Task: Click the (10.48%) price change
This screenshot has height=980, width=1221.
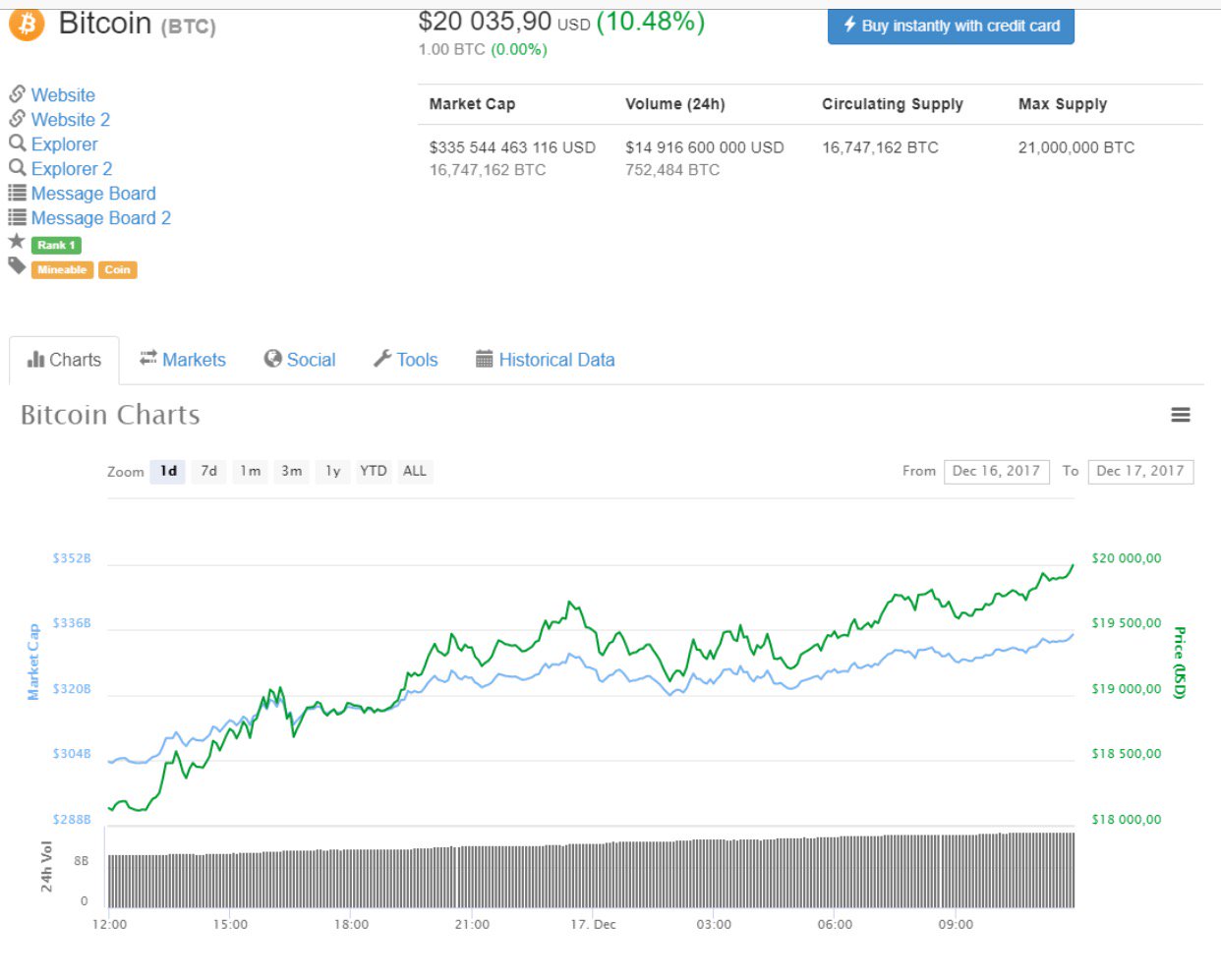Action: pos(651,22)
